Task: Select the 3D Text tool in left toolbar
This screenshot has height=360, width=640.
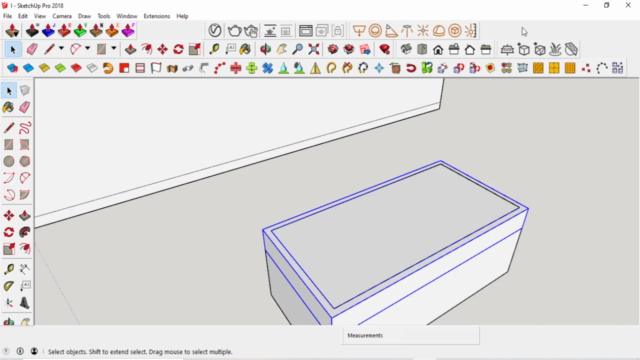Action: click(x=25, y=302)
